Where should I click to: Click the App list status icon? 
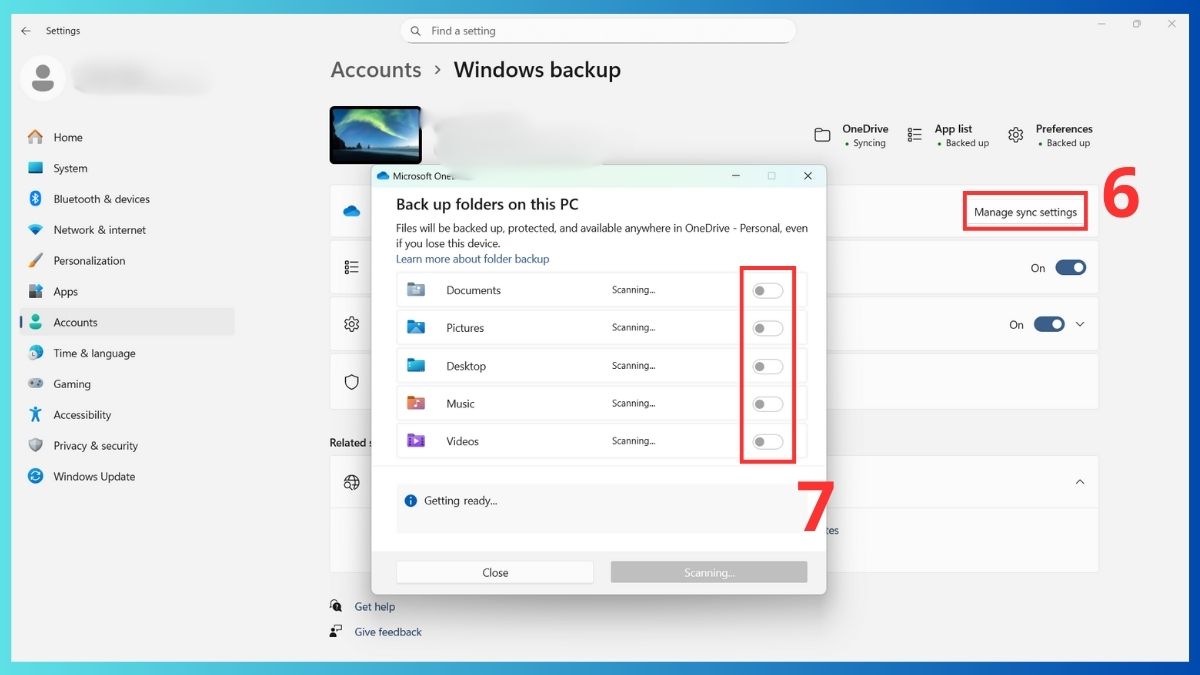[x=915, y=135]
